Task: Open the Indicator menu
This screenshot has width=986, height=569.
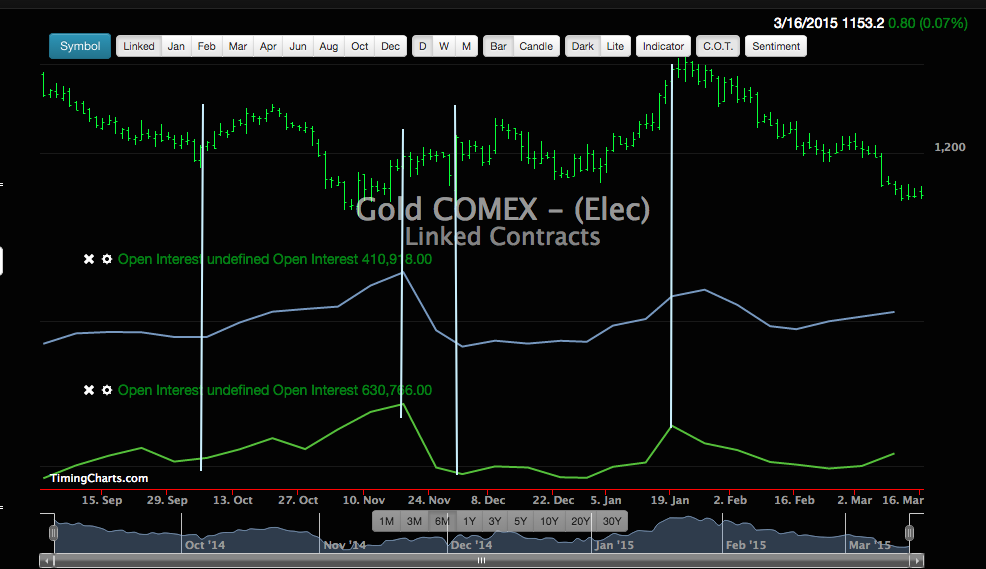Action: [663, 46]
